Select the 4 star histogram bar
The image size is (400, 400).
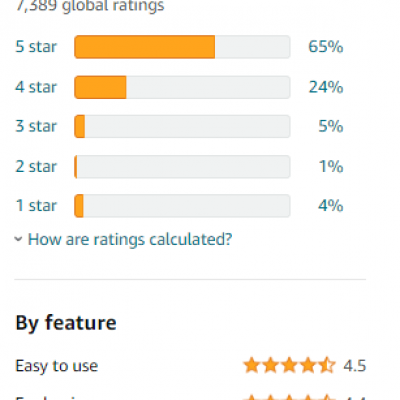[182, 87]
